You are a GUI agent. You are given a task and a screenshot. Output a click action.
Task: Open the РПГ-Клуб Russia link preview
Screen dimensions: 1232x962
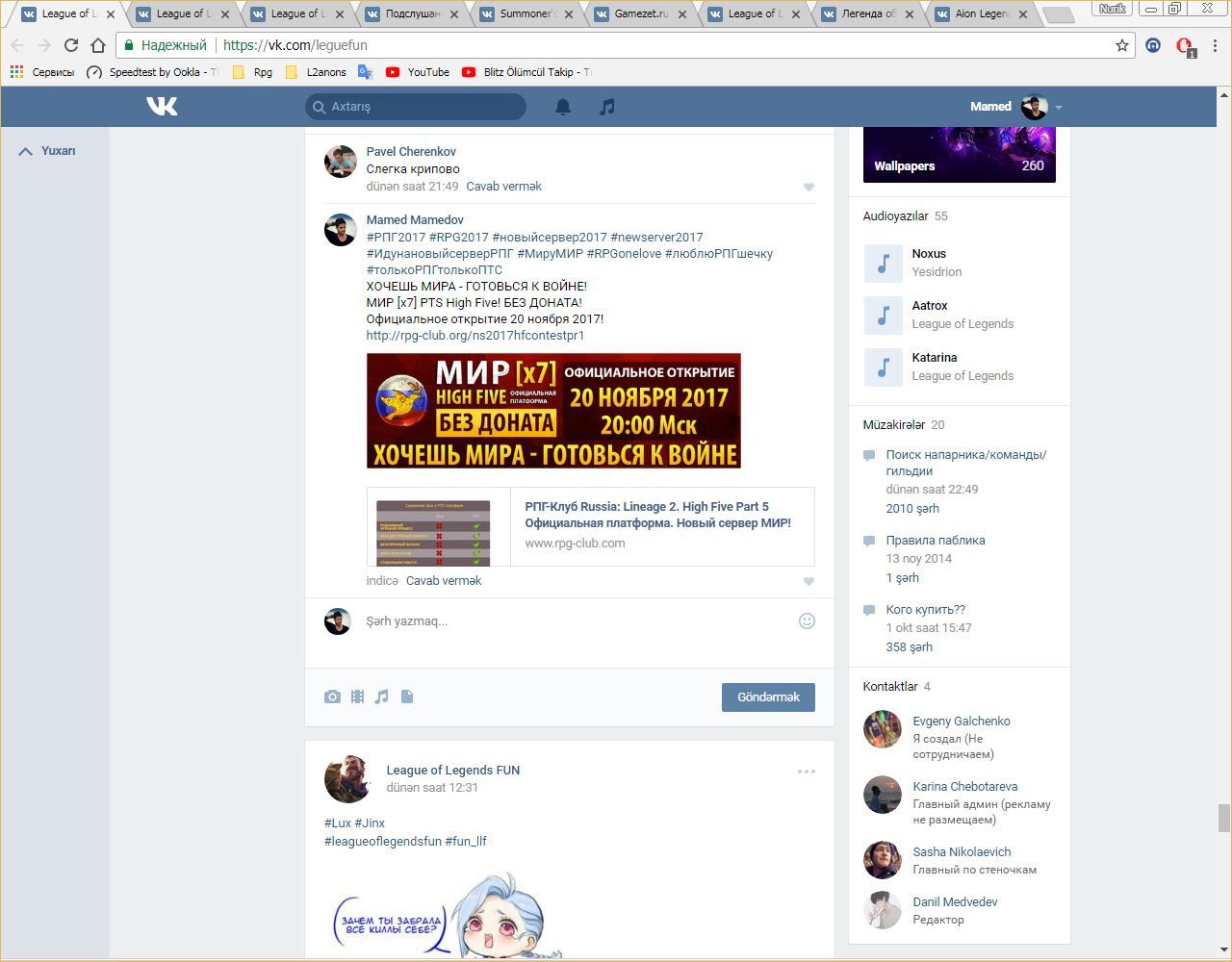point(590,526)
